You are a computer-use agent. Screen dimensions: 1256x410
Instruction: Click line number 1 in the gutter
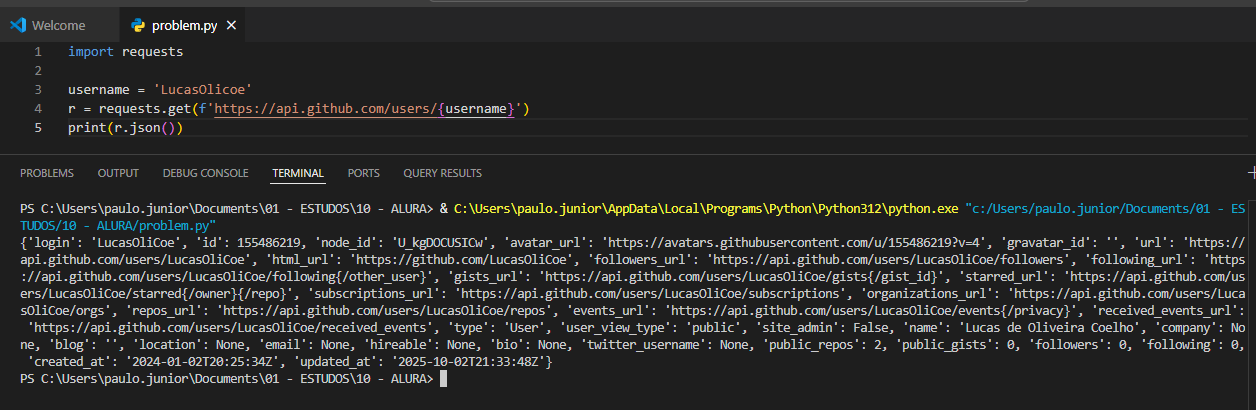(37, 51)
